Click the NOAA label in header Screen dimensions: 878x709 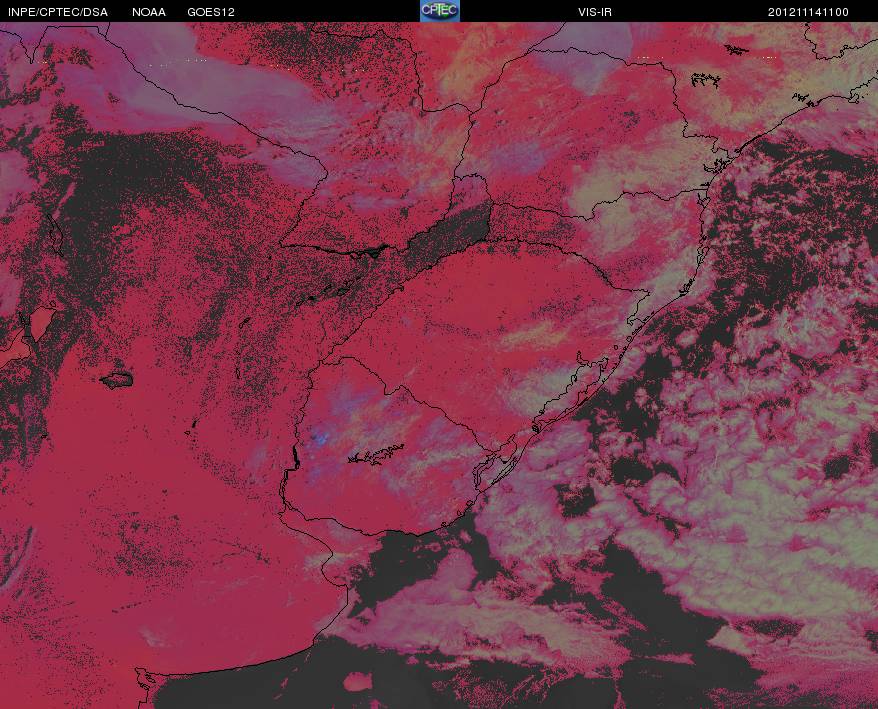(149, 12)
